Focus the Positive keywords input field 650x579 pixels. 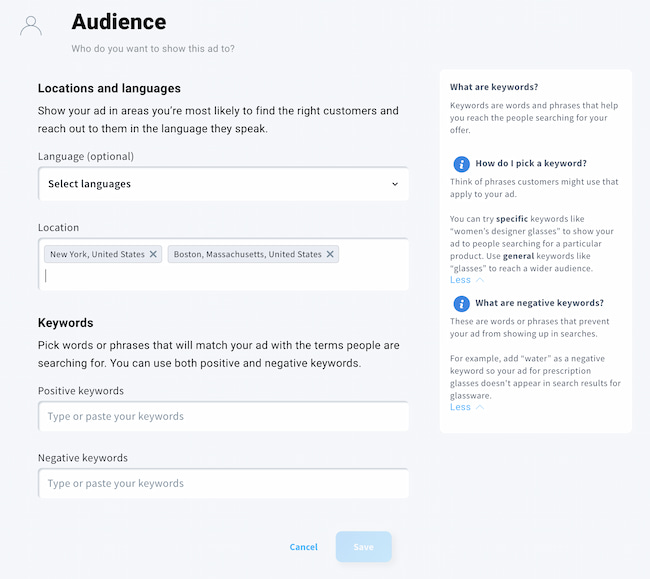223,416
